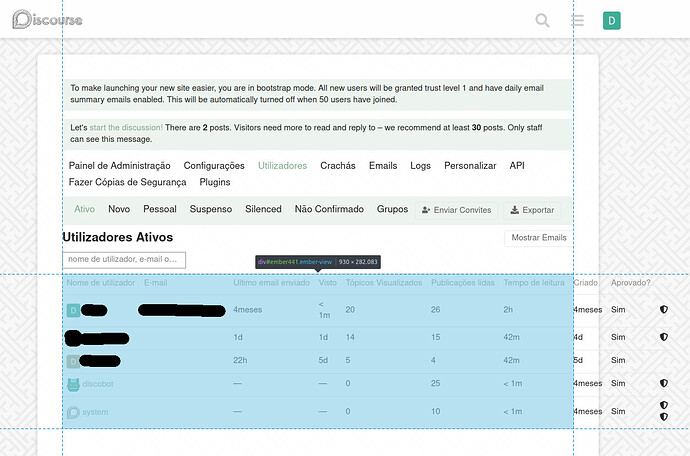Click the shield icon in the 2h row
Image resolution: width=690 pixels, height=456 pixels.
coord(664,309)
